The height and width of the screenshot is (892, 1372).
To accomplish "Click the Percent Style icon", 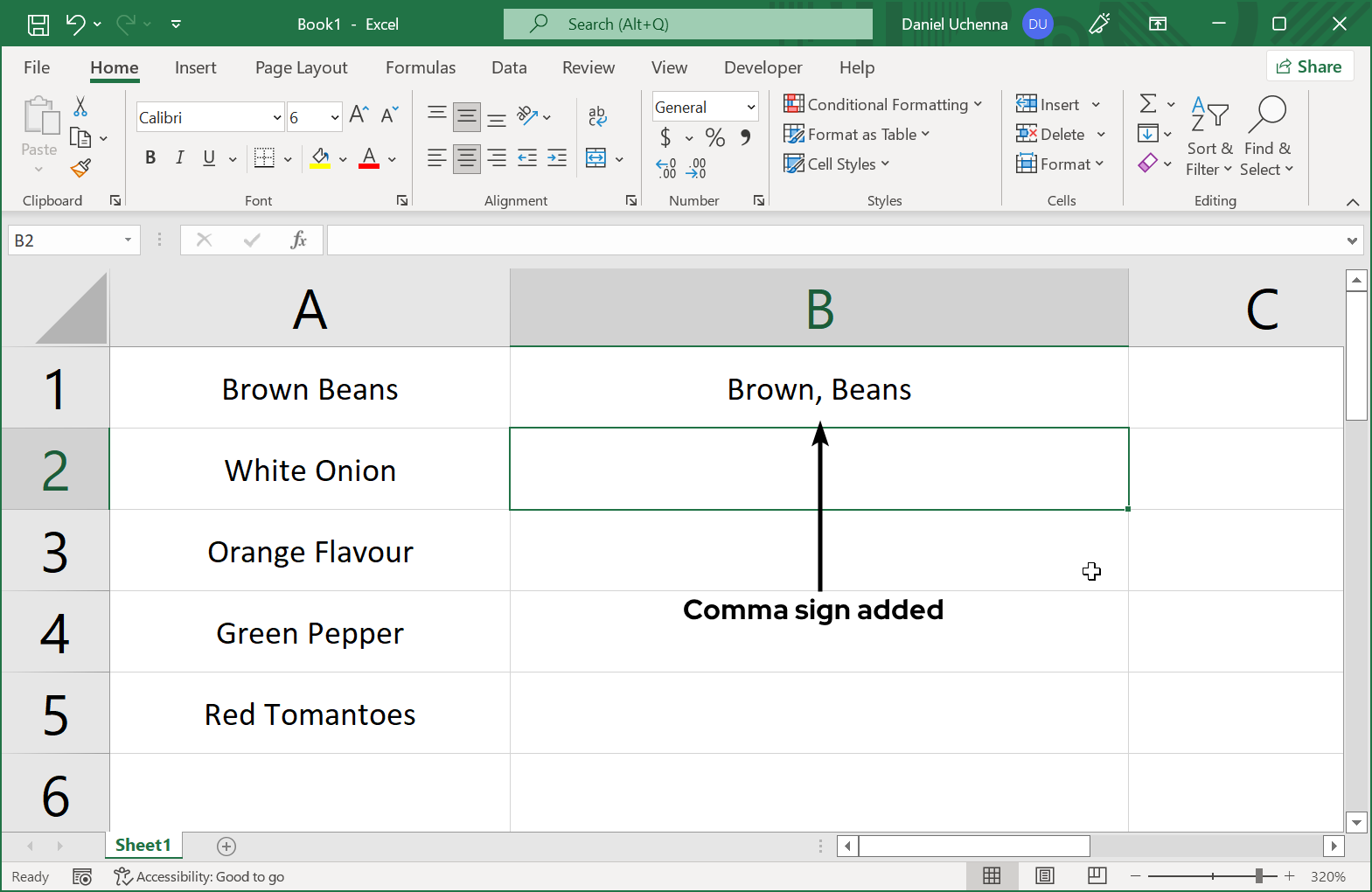I will pos(714,137).
